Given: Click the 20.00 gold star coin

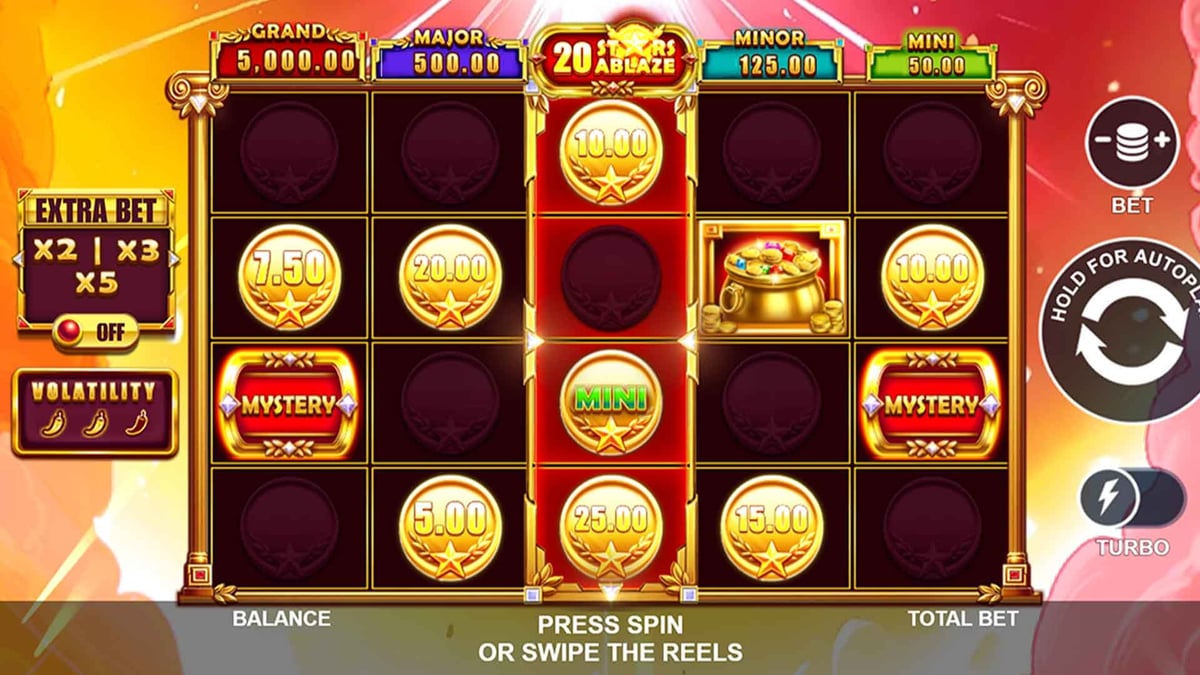Looking at the screenshot, I should (x=450, y=277).
